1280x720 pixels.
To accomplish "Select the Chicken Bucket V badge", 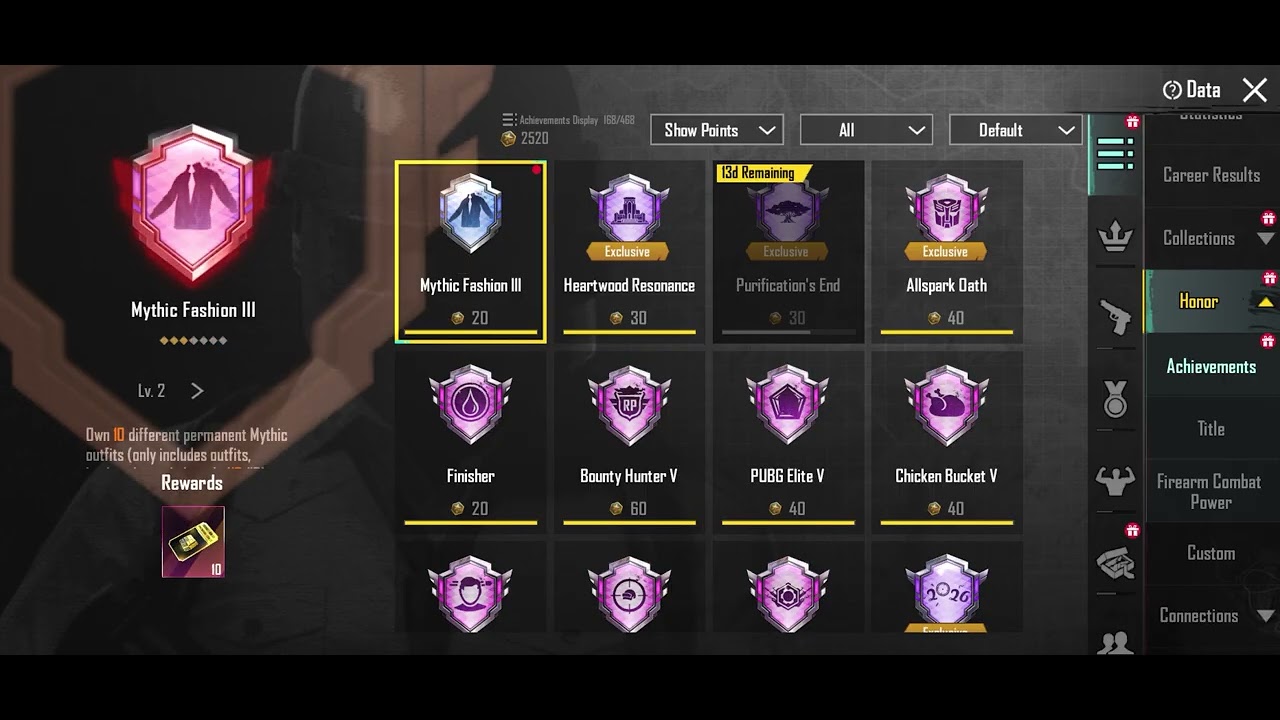I will [x=946, y=442].
